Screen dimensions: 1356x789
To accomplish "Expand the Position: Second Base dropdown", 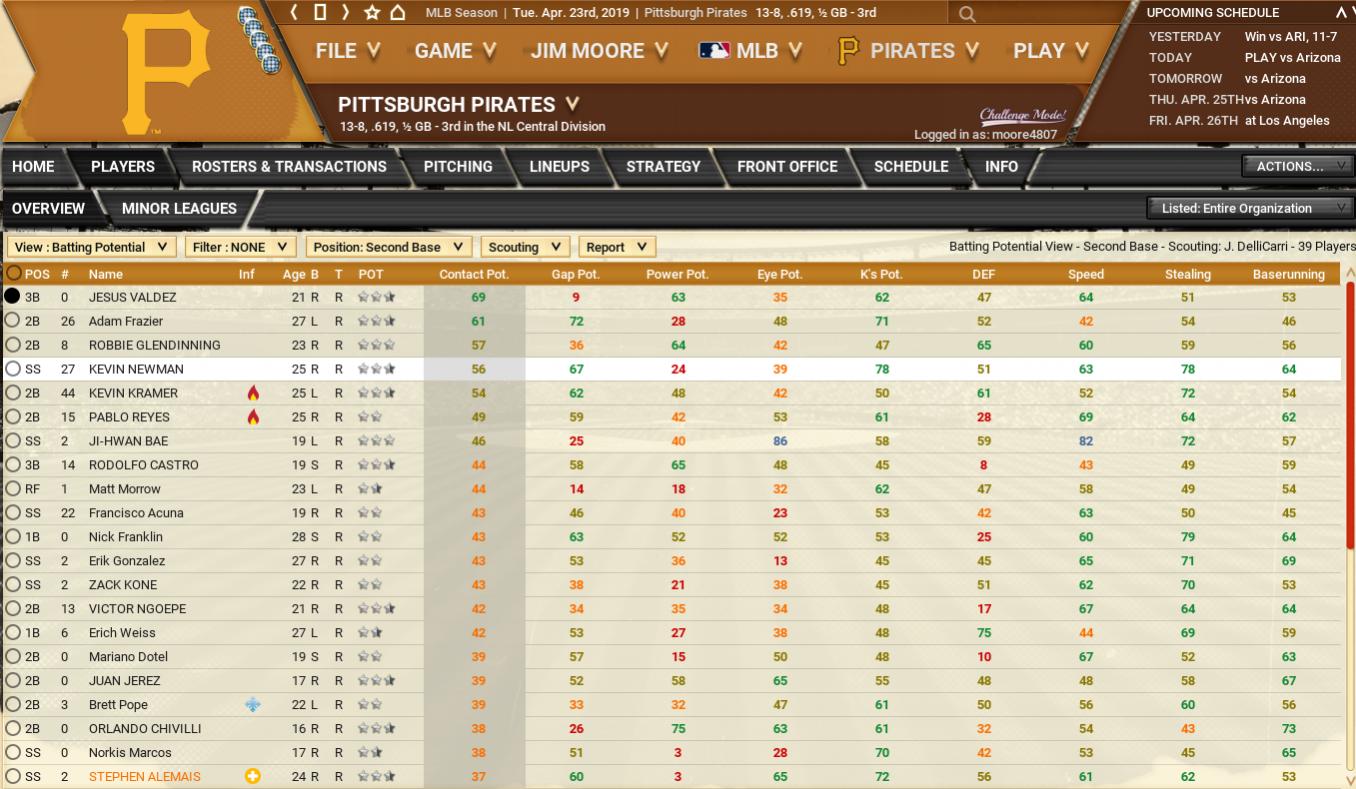I will [x=388, y=247].
